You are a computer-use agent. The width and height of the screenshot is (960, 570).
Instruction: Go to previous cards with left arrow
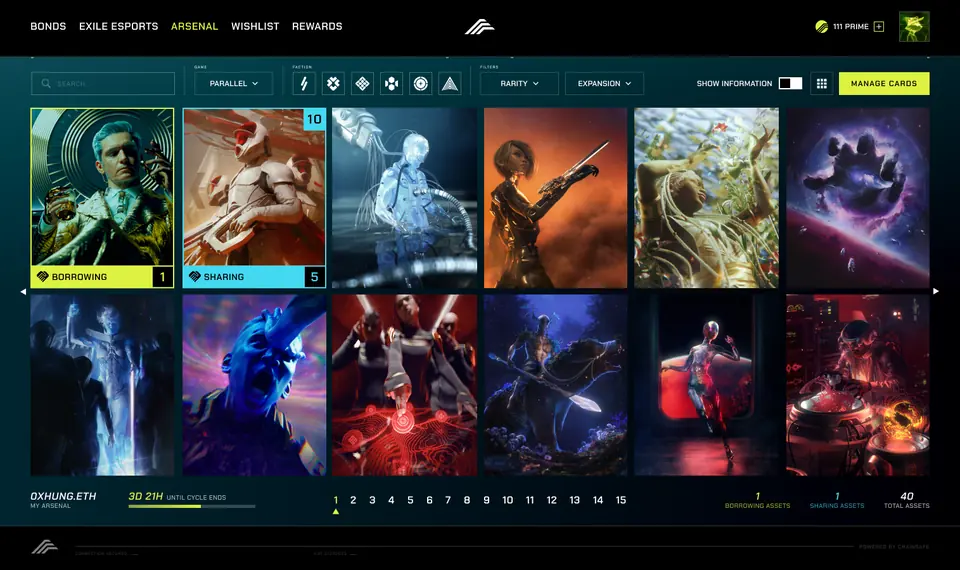23,291
